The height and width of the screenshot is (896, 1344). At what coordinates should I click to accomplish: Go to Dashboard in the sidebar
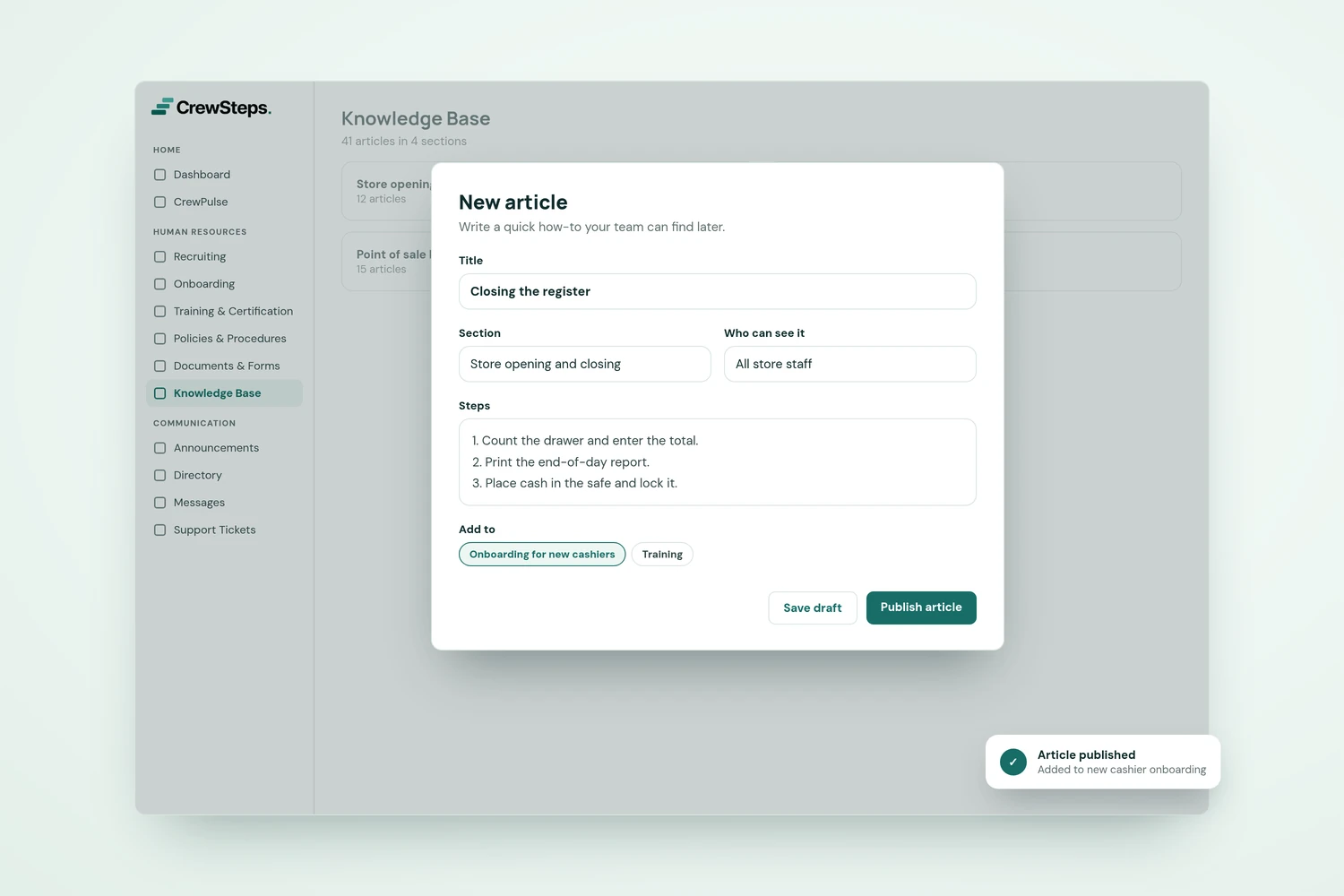pyautogui.click(x=224, y=175)
